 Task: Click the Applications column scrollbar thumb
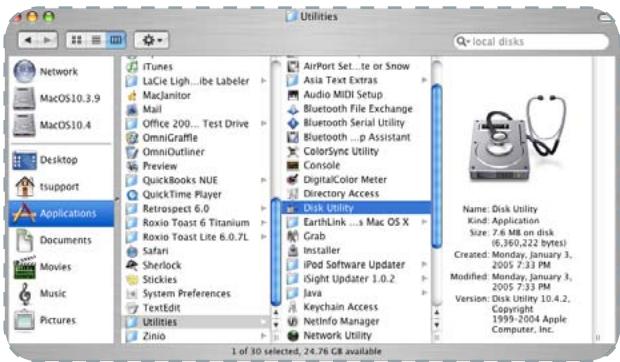276,252
